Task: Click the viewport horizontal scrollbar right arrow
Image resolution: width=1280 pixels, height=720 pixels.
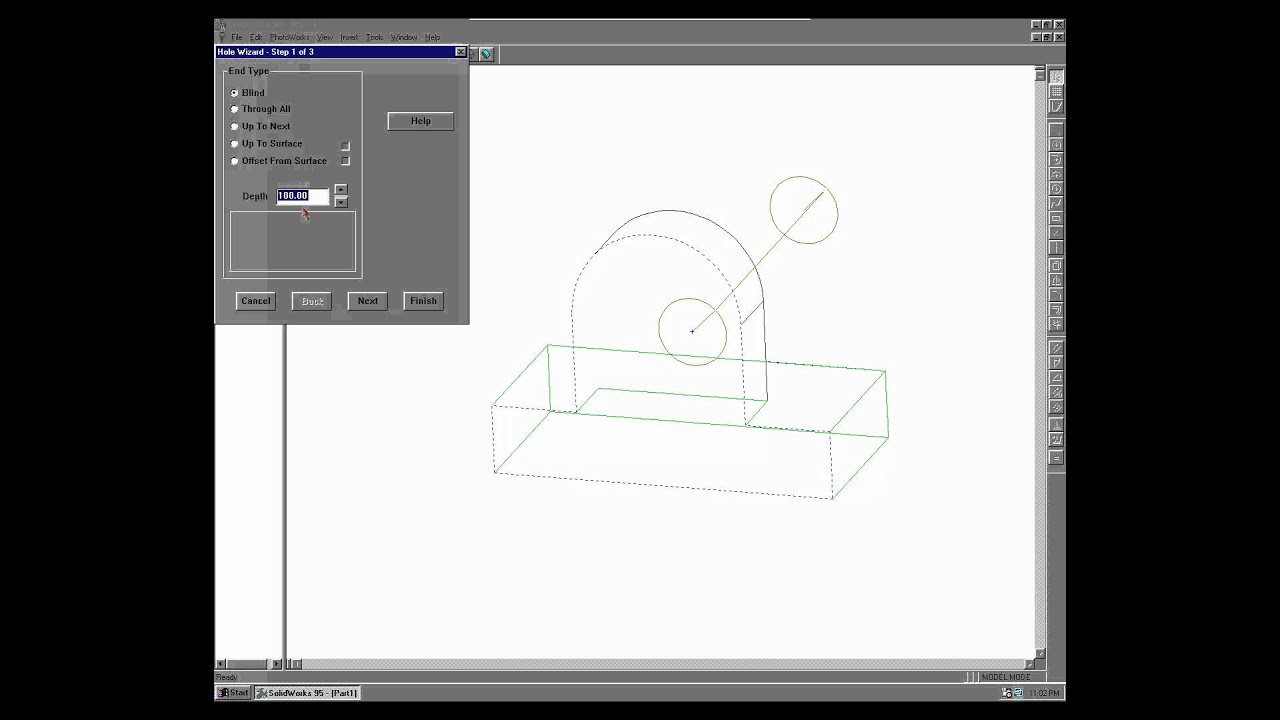Action: click(x=1030, y=663)
